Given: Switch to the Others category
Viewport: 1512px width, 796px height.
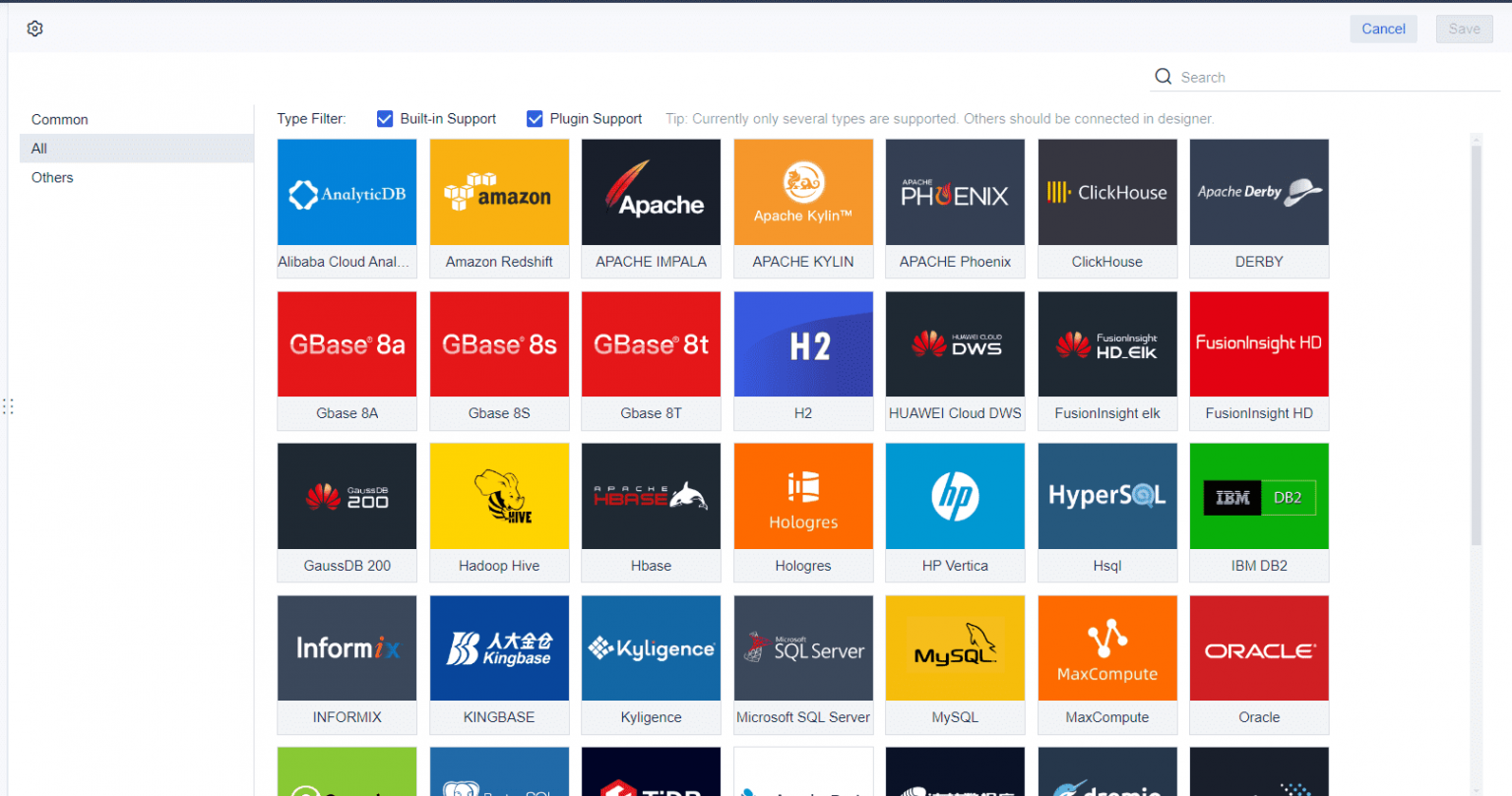Looking at the screenshot, I should (x=52, y=177).
